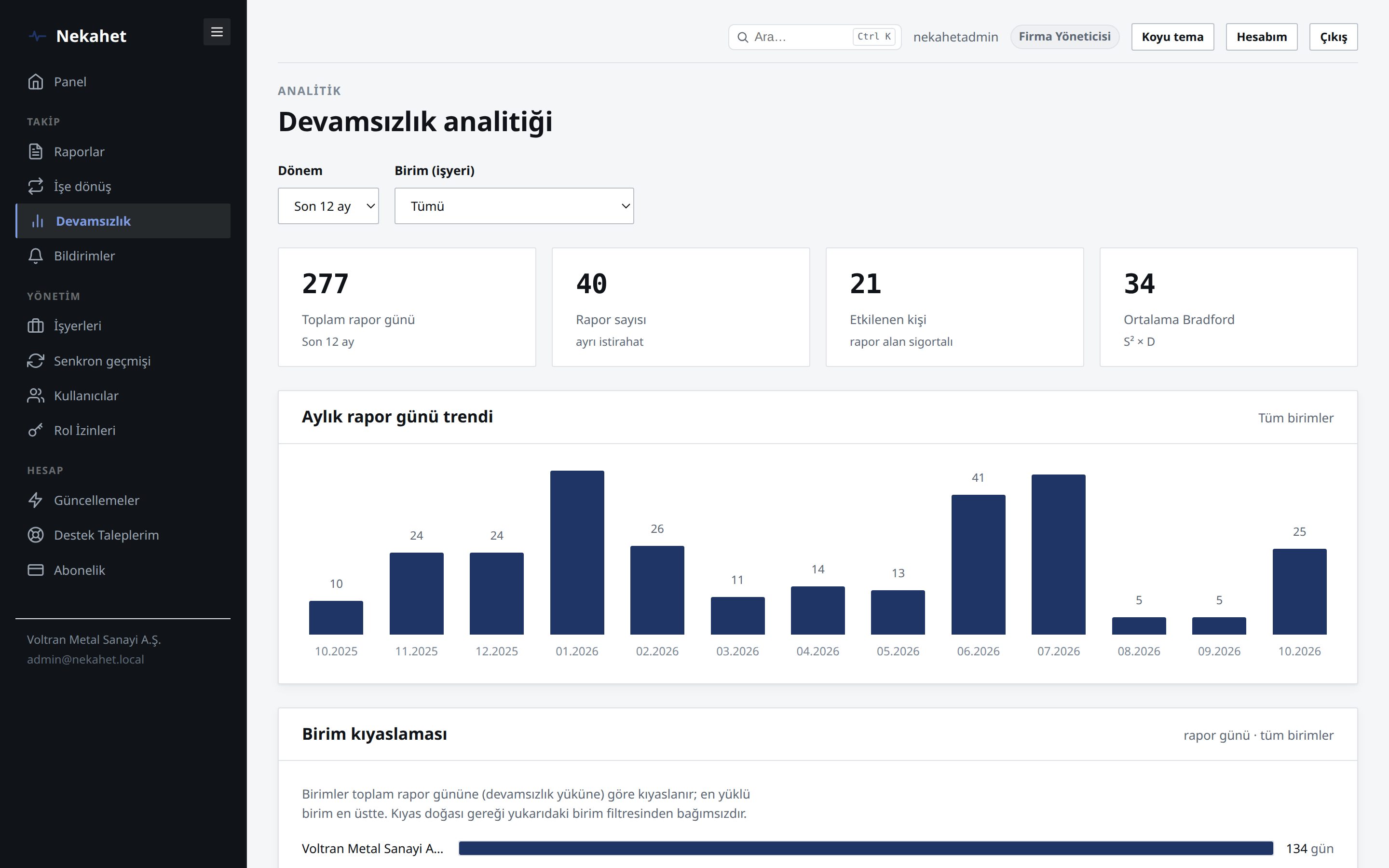Collapse sidebar with the hamburger menu icon
Image resolution: width=1389 pixels, height=868 pixels.
pyautogui.click(x=217, y=32)
